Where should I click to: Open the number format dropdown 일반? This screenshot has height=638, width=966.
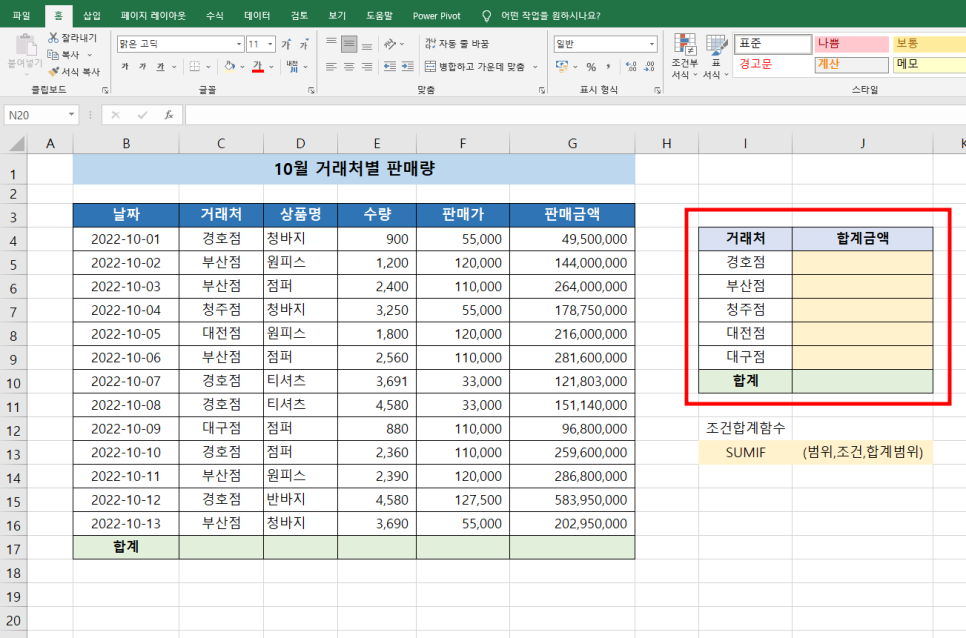coord(652,44)
